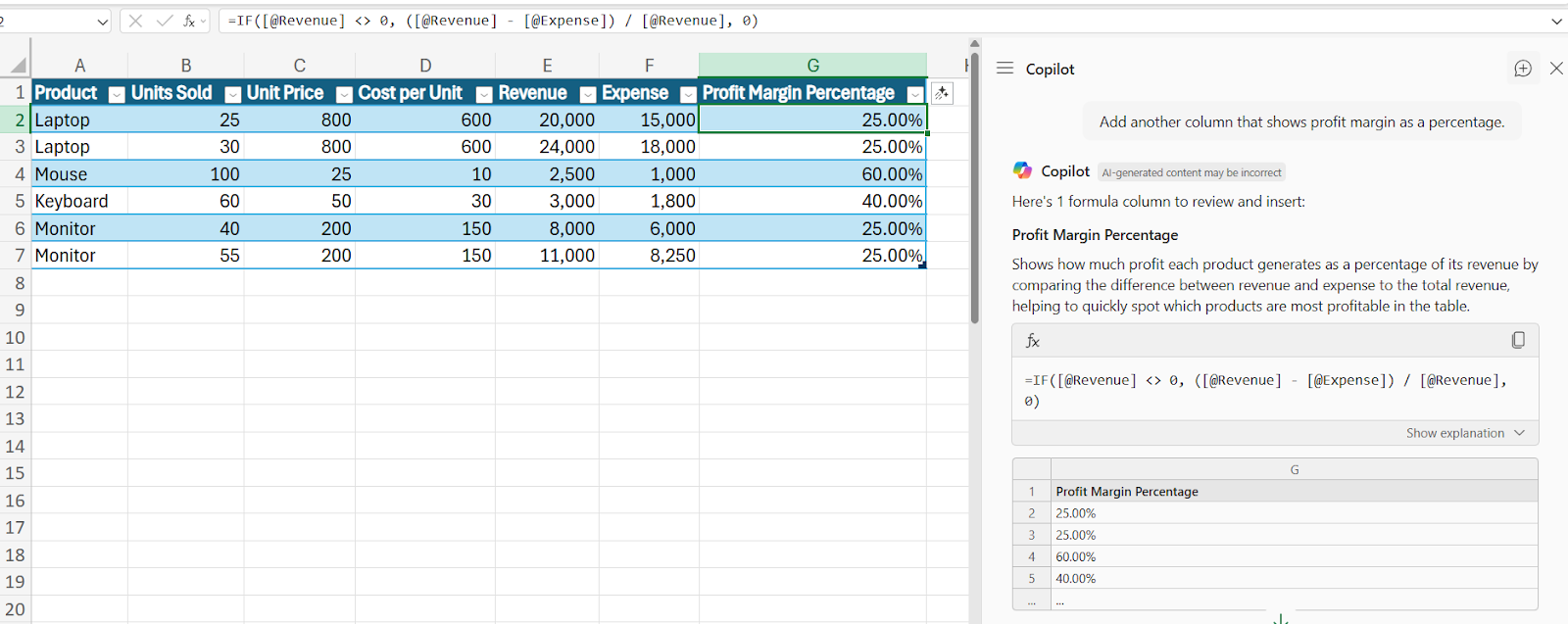Open the Copilot hamburger menu

[x=1004, y=69]
